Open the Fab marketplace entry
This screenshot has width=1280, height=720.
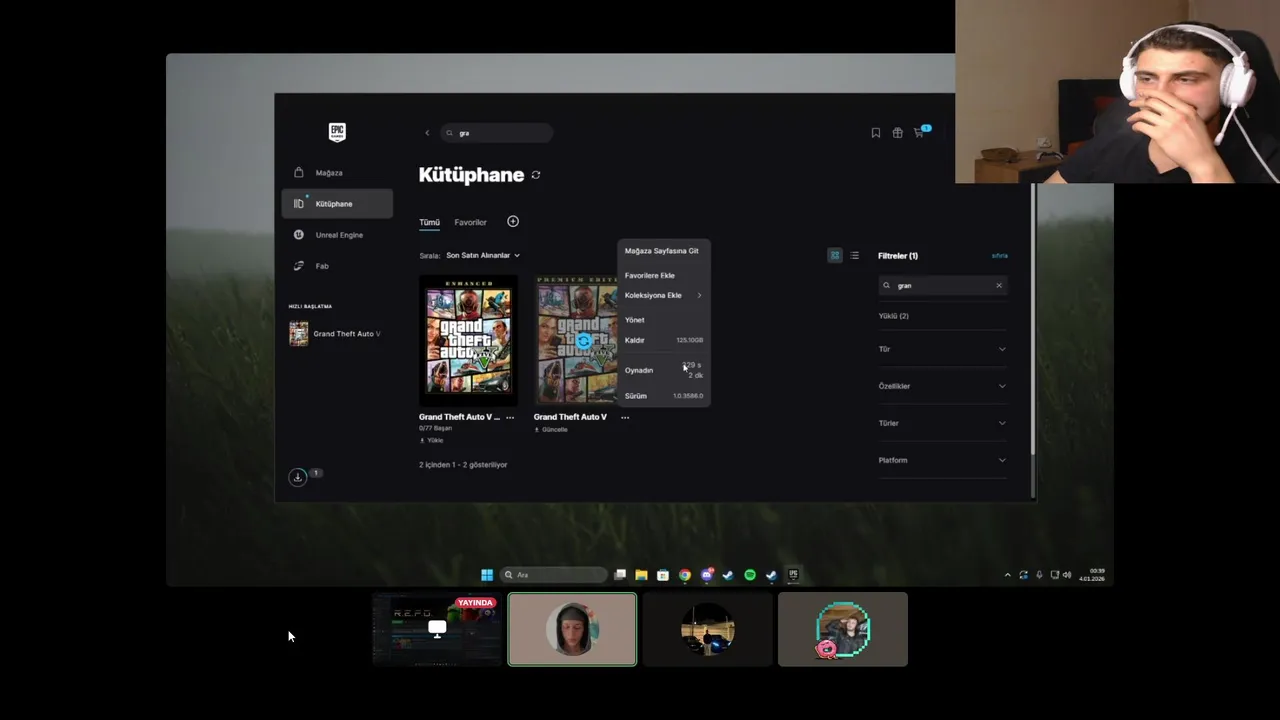click(x=337, y=266)
